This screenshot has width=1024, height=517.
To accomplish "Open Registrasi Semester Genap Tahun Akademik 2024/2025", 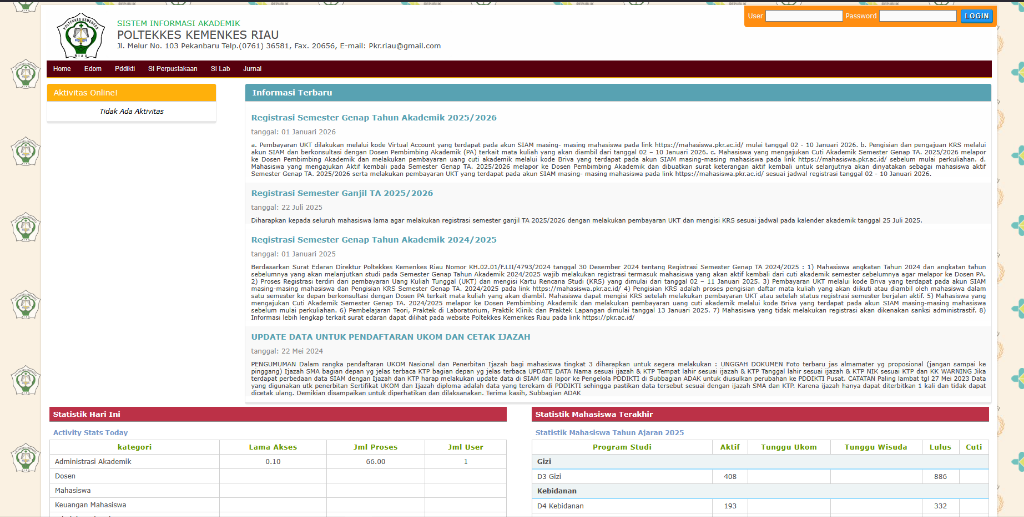I will pyautogui.click(x=374, y=240).
